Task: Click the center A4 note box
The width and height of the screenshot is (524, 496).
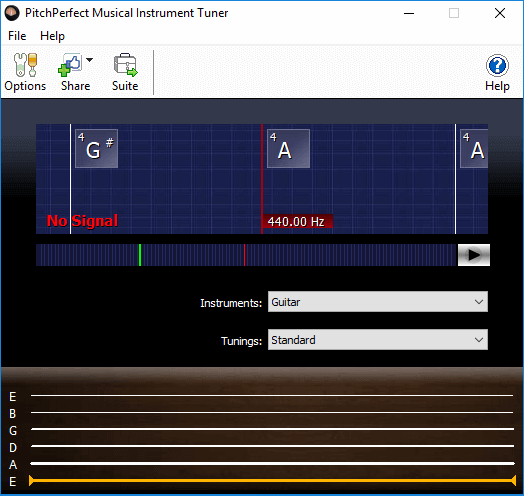Action: [288, 148]
